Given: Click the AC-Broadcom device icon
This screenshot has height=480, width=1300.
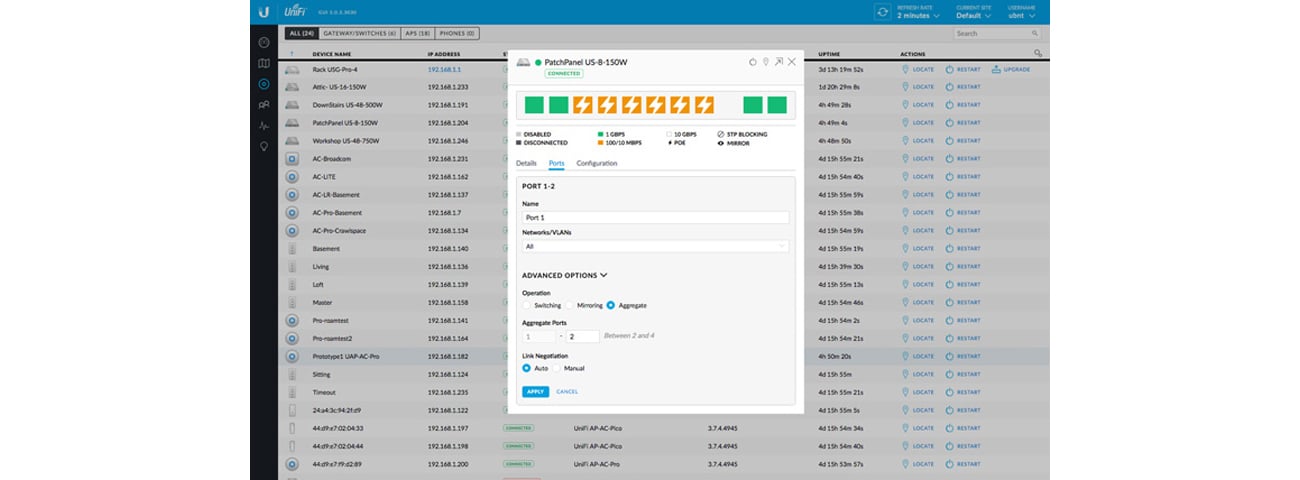Looking at the screenshot, I should [292, 159].
